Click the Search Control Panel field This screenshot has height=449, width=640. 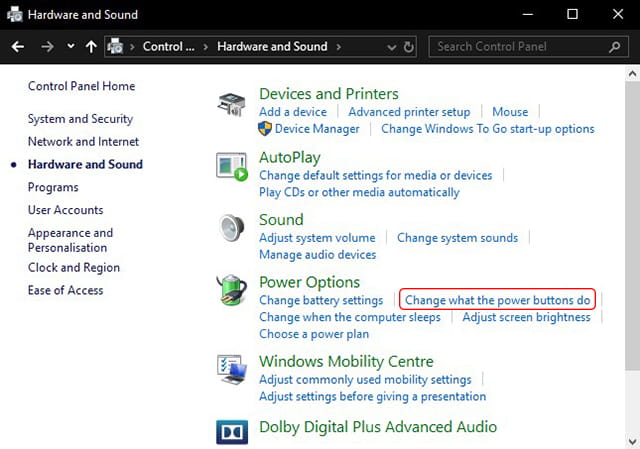(x=529, y=47)
